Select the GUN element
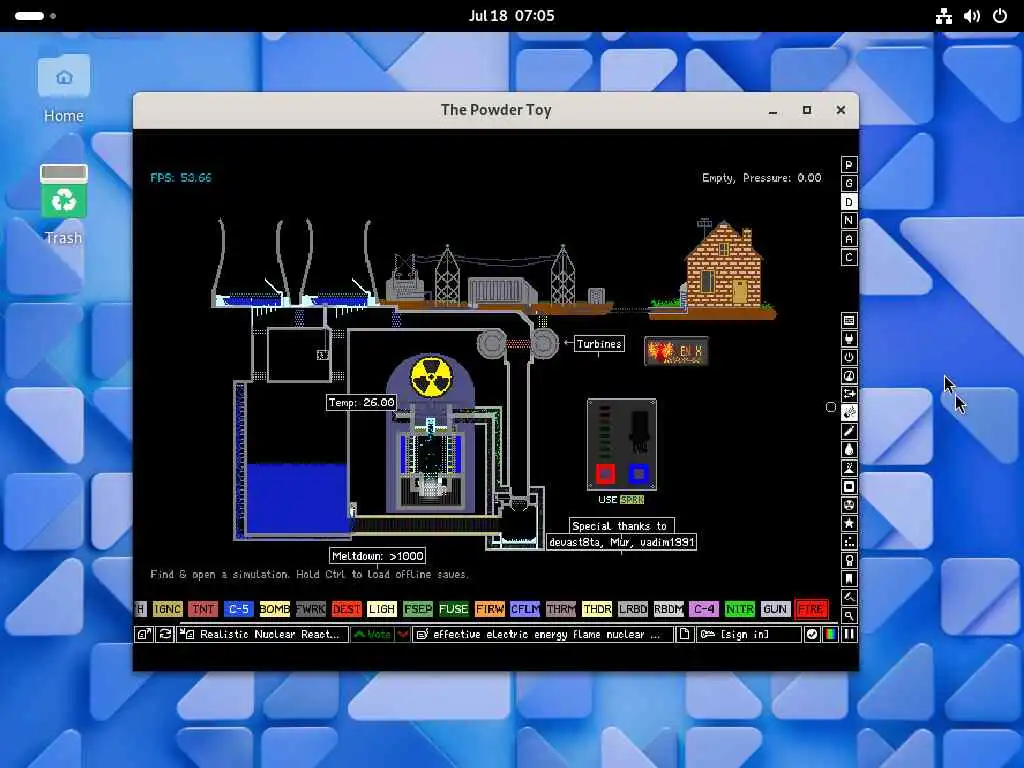 tap(775, 609)
